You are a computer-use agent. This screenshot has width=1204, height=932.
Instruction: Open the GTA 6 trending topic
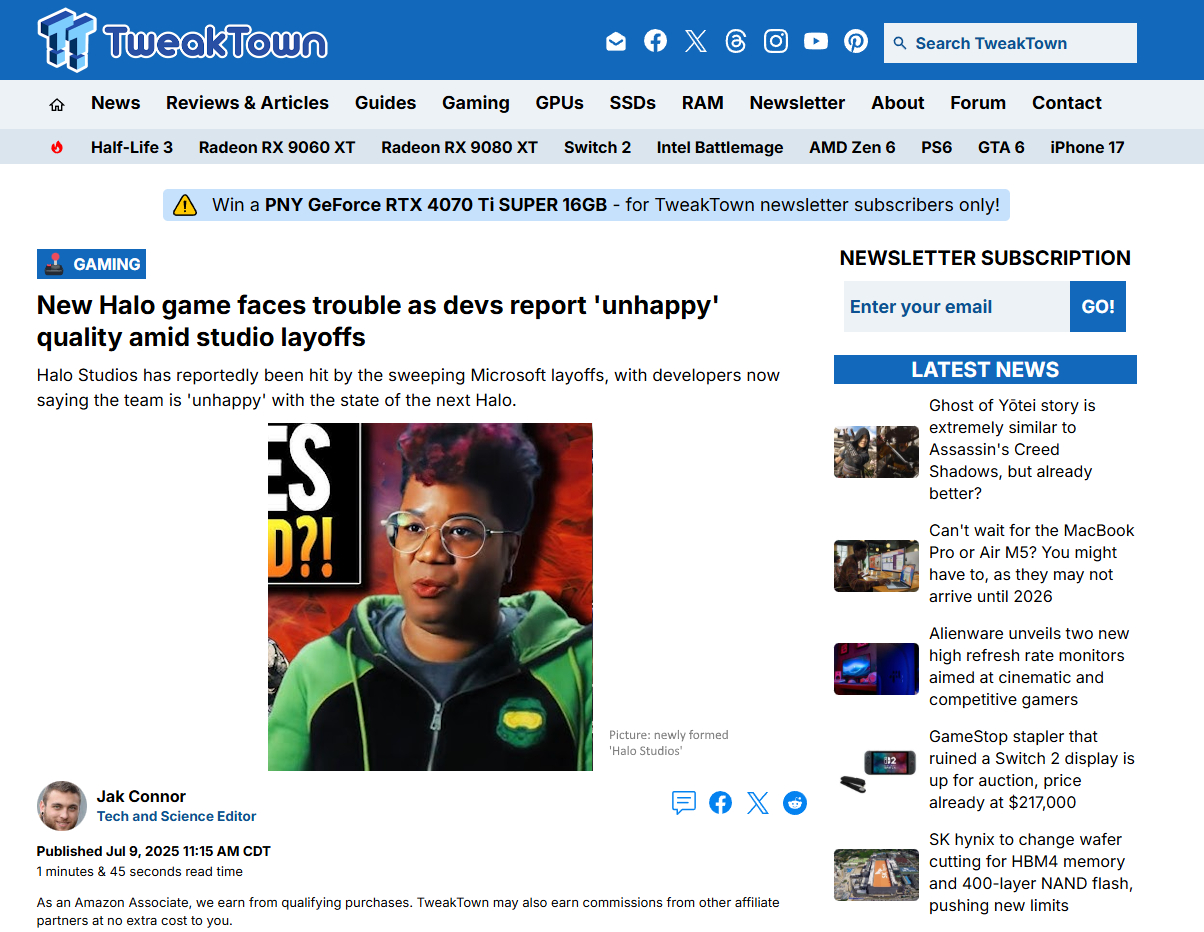(x=1001, y=147)
